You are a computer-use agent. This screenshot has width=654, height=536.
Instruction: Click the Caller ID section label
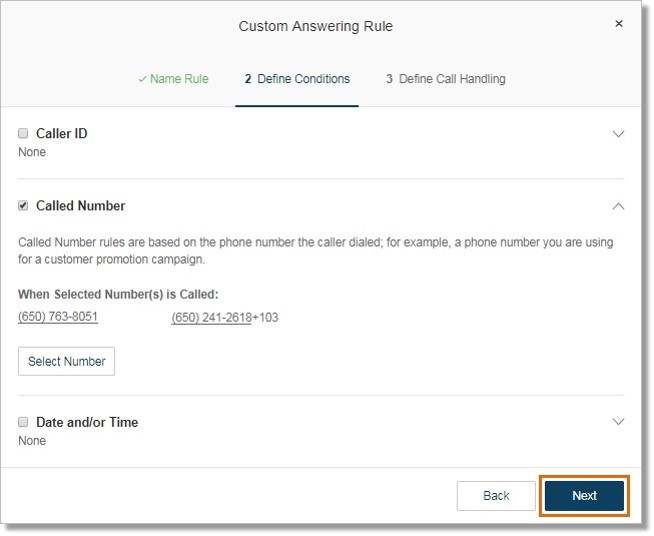(x=62, y=133)
